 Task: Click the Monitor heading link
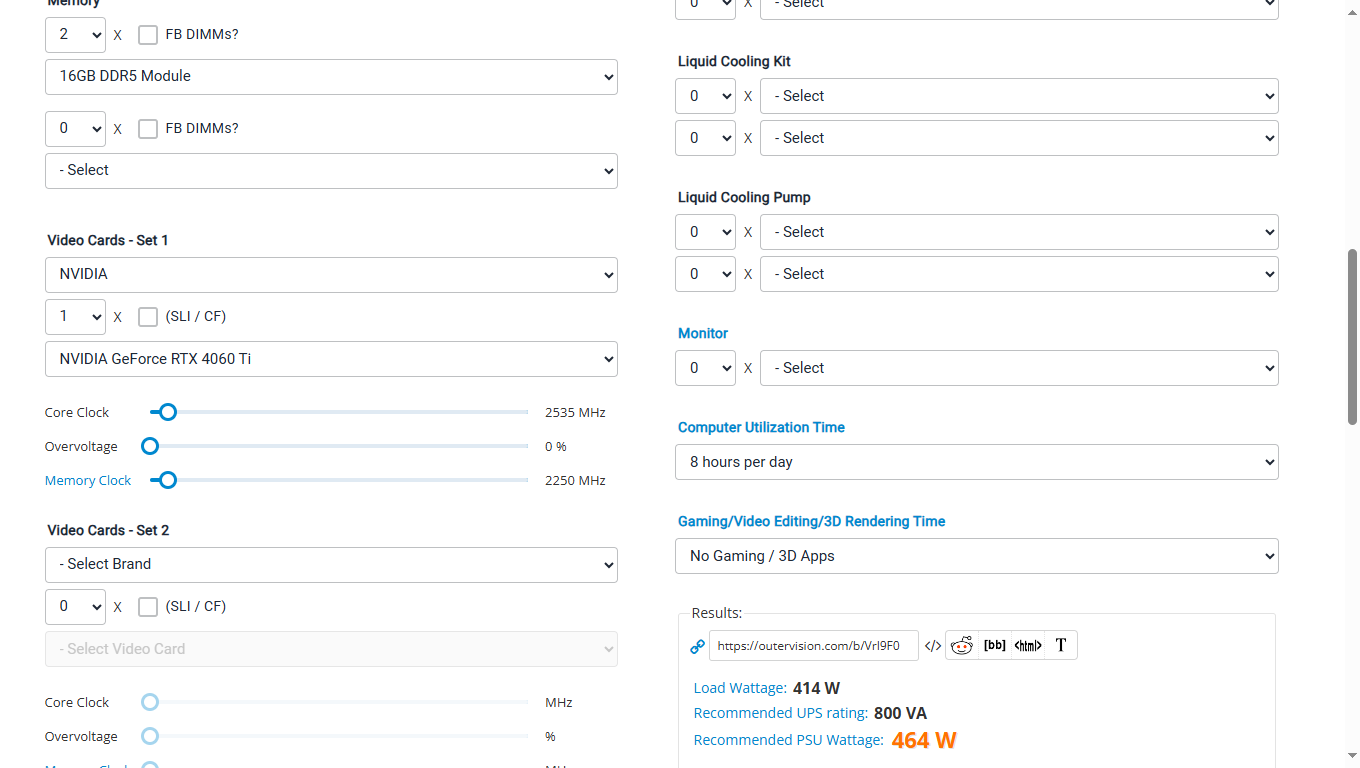pyautogui.click(x=703, y=334)
